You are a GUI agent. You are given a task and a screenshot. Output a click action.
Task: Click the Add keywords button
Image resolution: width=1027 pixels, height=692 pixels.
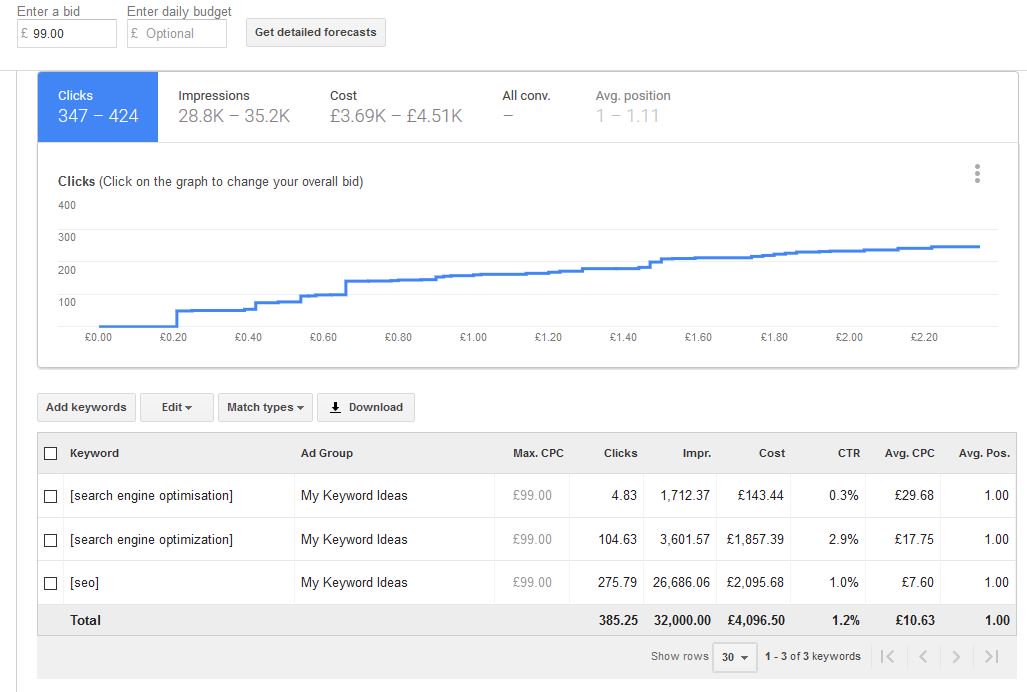tap(86, 407)
